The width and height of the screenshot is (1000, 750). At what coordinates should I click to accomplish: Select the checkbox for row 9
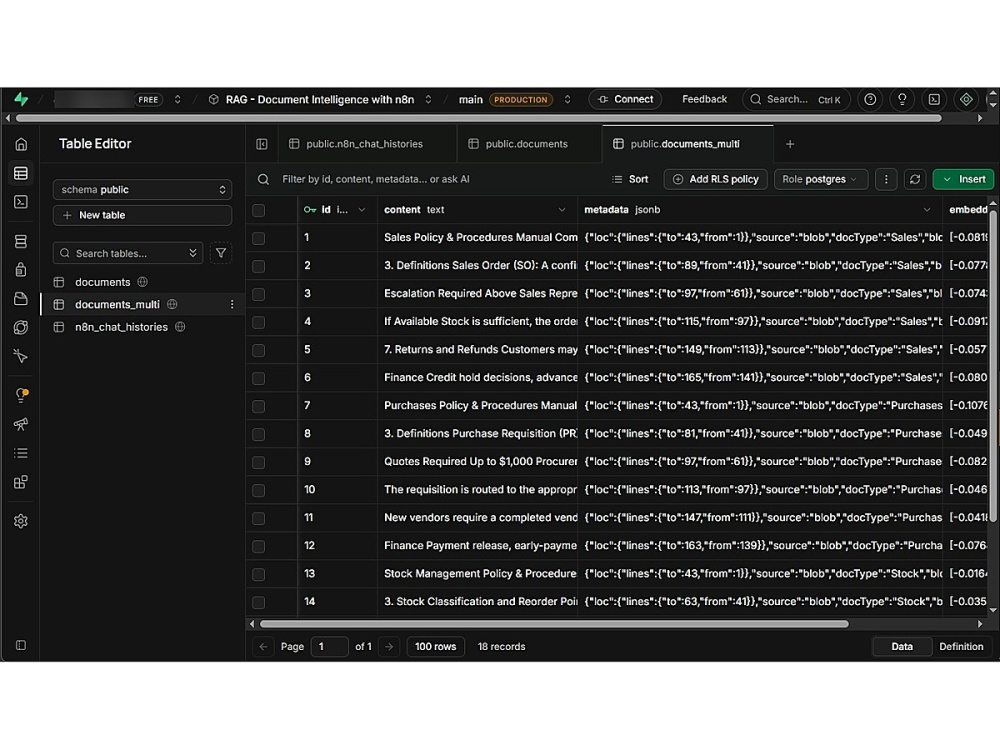258,462
